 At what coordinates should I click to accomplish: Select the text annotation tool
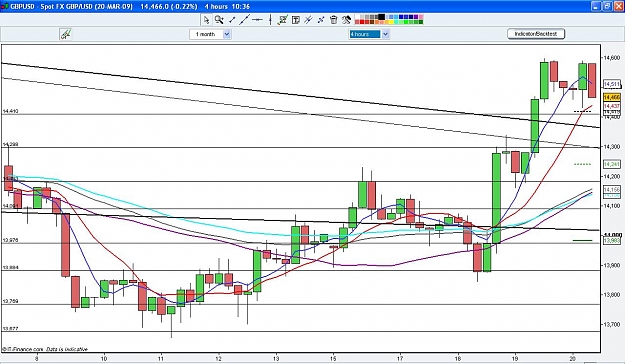coord(296,20)
